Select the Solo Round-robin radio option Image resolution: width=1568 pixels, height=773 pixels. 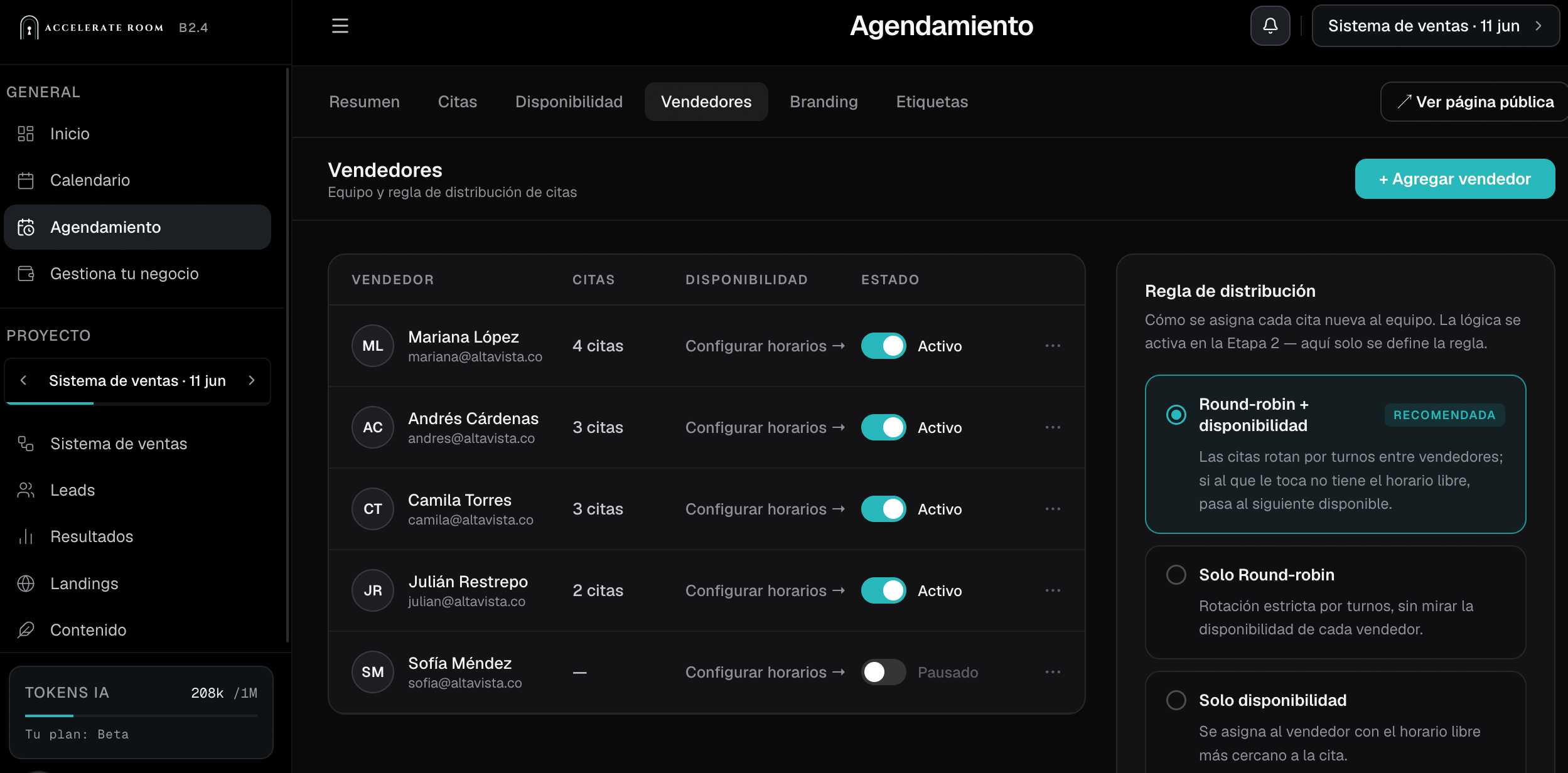[x=1176, y=575]
